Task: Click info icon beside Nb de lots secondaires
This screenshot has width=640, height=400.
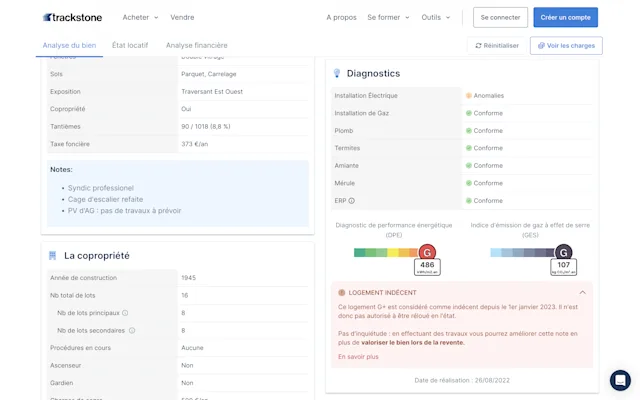Action: pos(132,331)
